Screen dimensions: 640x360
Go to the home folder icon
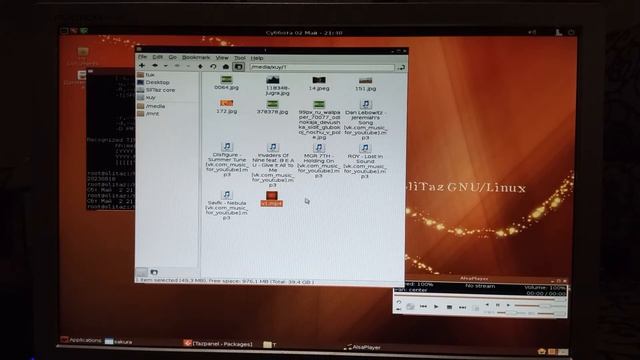tap(225, 67)
